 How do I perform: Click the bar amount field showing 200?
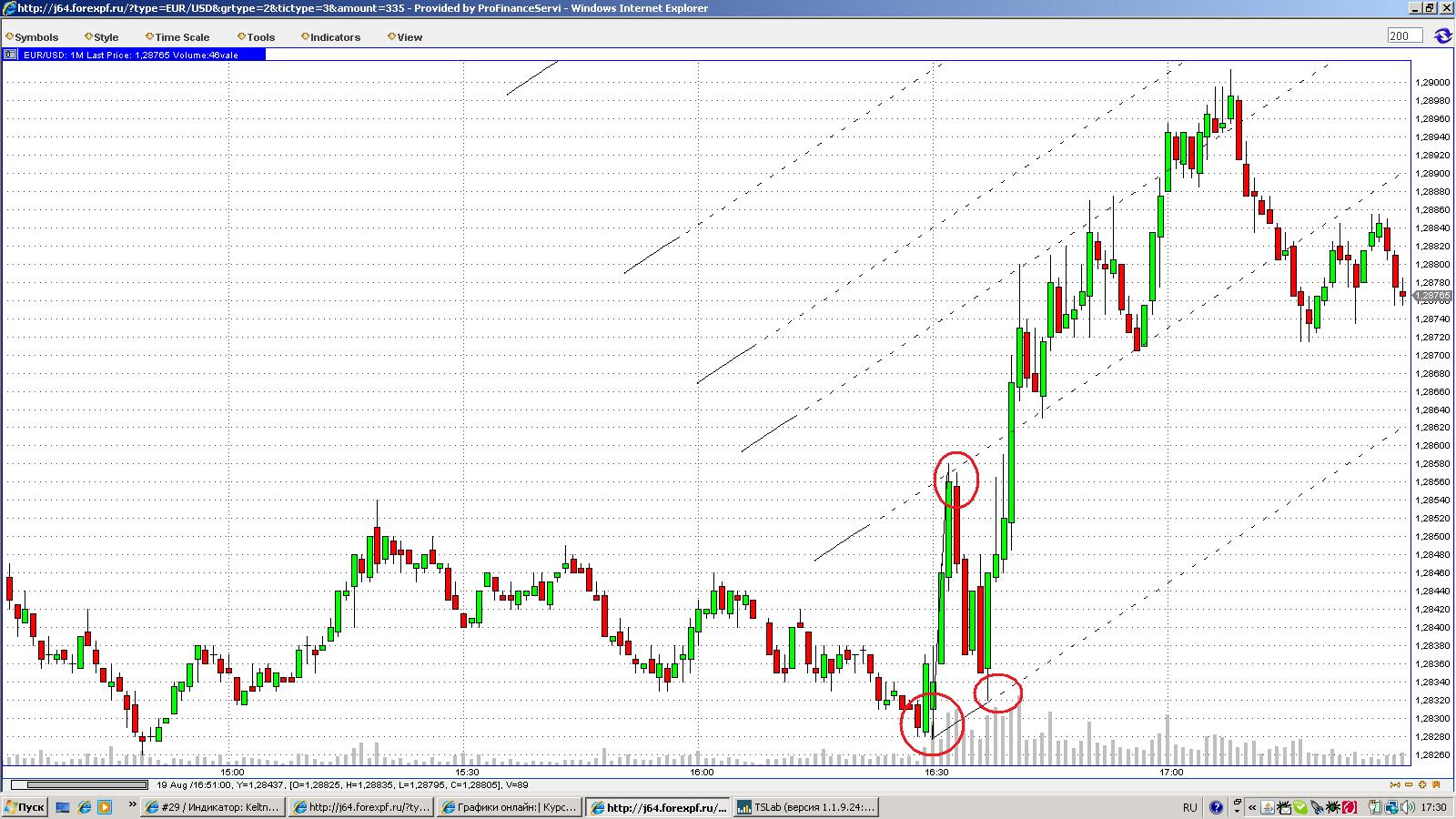pos(1404,36)
